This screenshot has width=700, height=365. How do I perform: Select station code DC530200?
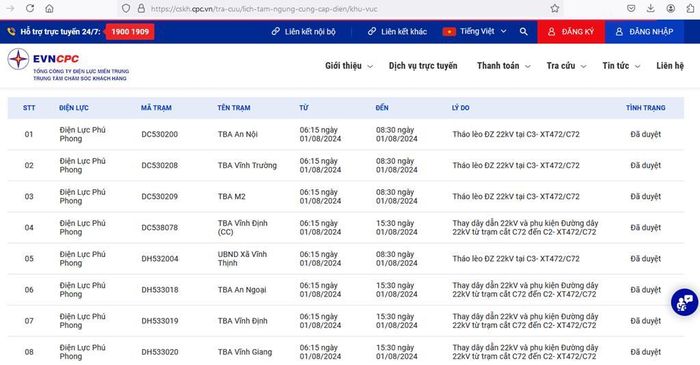pos(159,134)
